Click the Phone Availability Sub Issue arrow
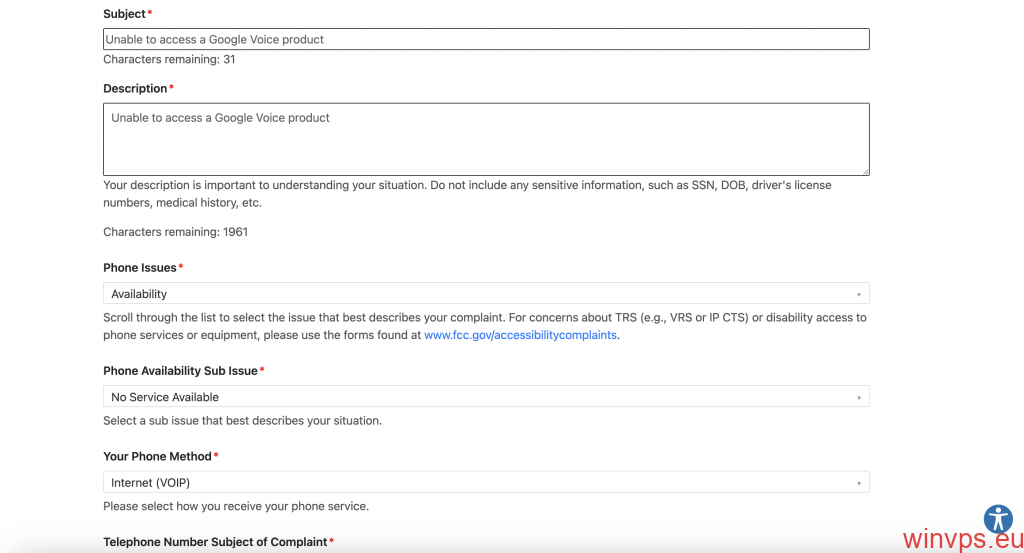Viewport: 1024px width, 553px height. click(859, 398)
